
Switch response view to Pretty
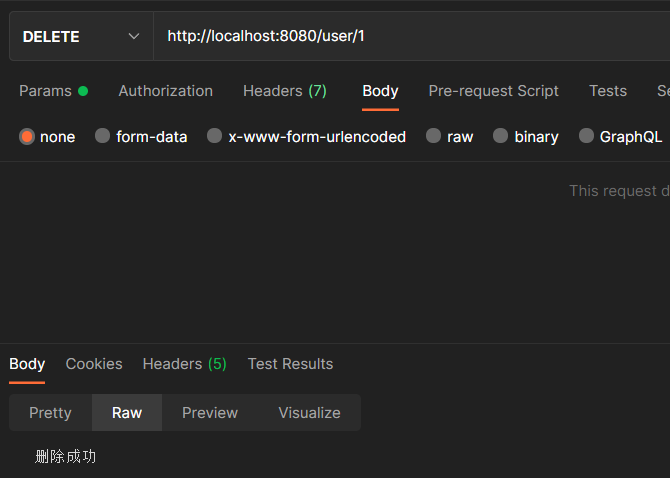pyautogui.click(x=50, y=413)
